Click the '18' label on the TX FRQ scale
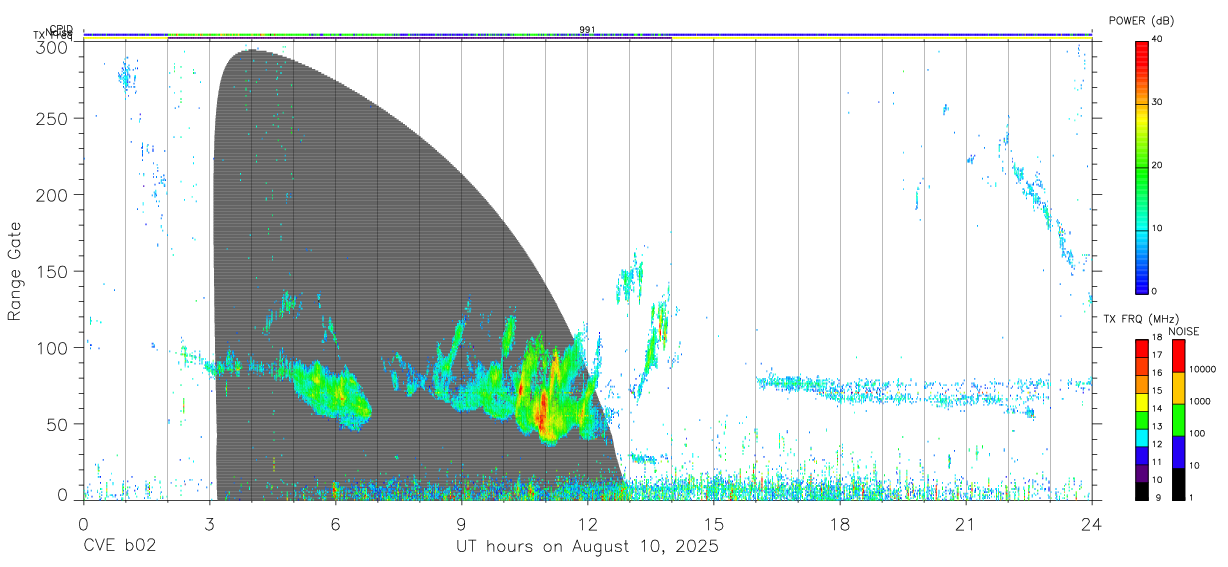 [1158, 339]
